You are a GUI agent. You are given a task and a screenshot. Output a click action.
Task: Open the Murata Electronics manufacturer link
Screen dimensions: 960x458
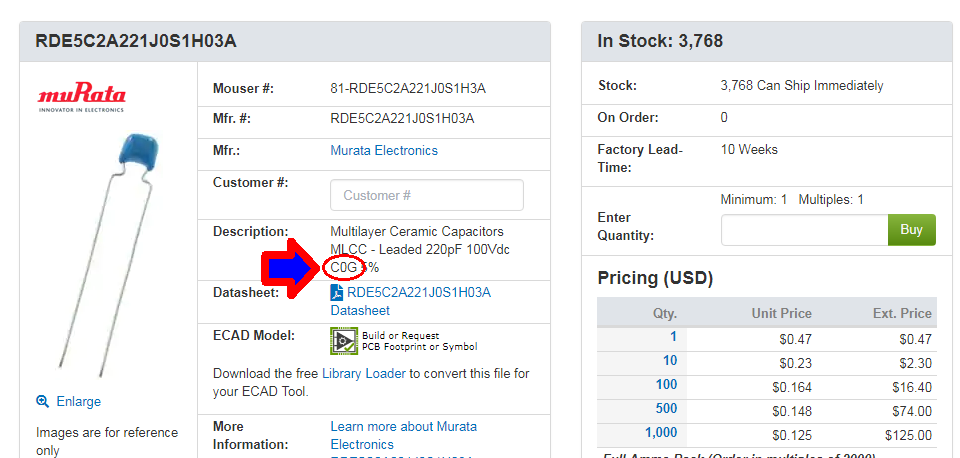click(x=384, y=151)
